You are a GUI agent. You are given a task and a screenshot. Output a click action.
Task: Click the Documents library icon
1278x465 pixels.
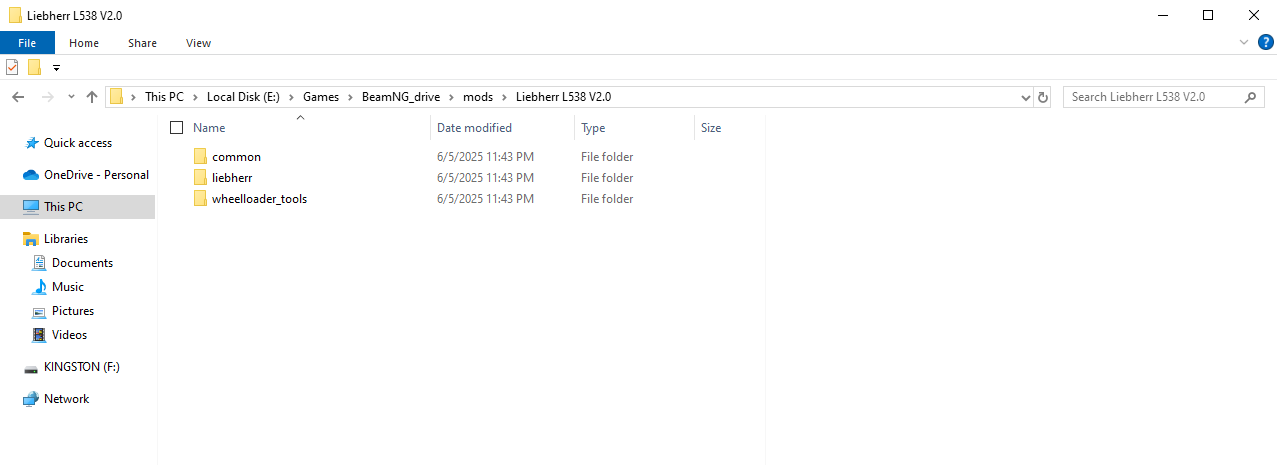click(x=39, y=263)
